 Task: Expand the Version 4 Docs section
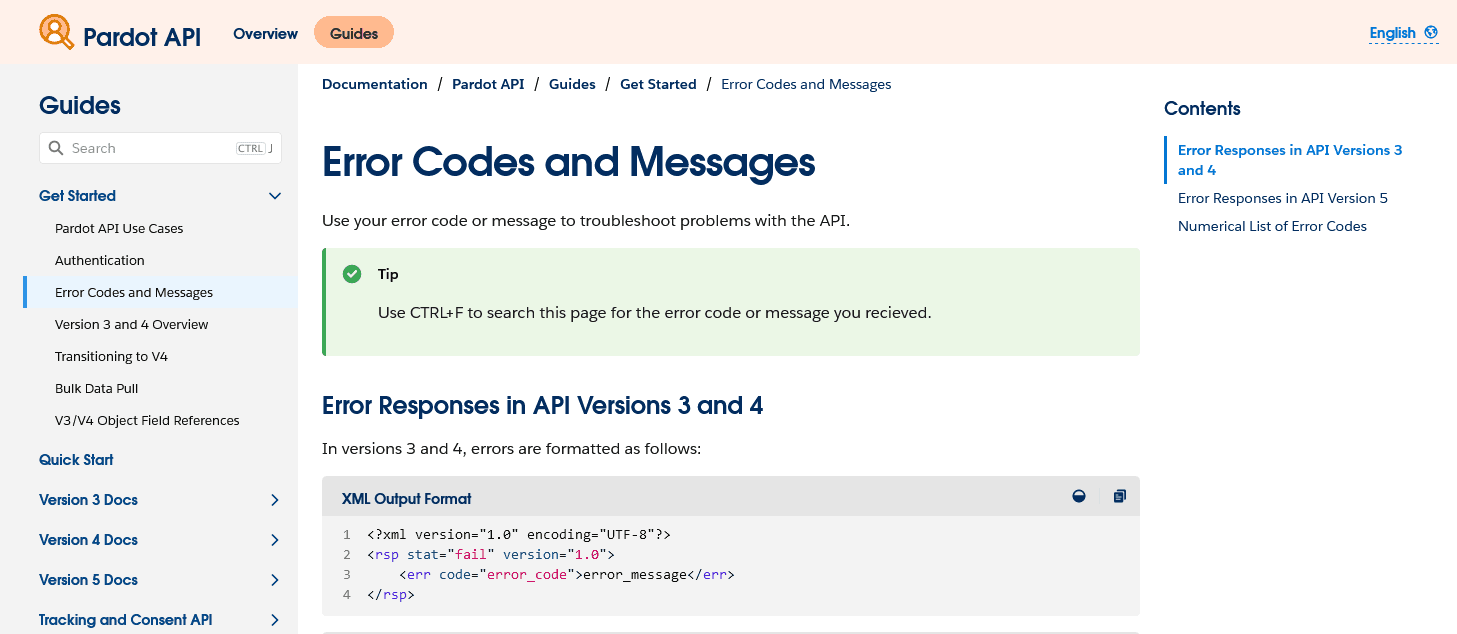pyautogui.click(x=275, y=540)
